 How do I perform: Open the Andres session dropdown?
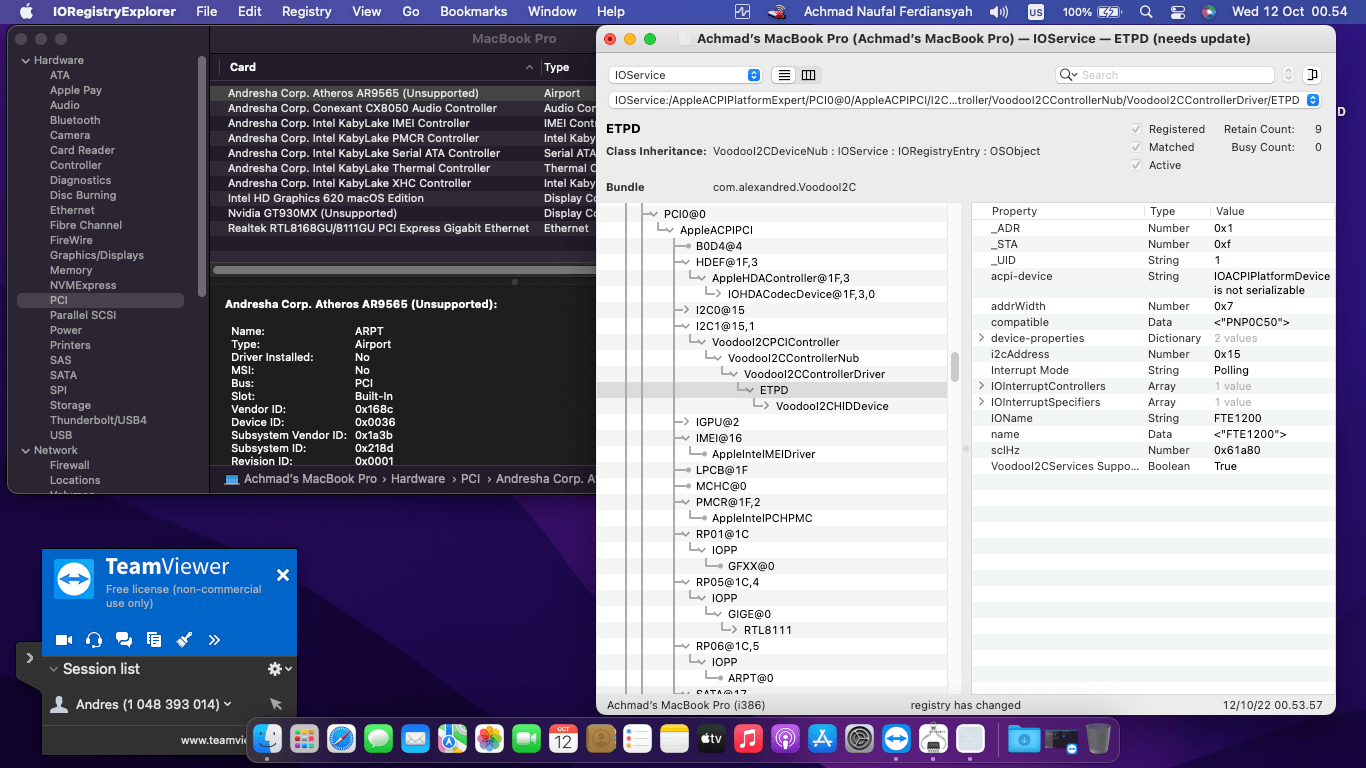click(228, 704)
